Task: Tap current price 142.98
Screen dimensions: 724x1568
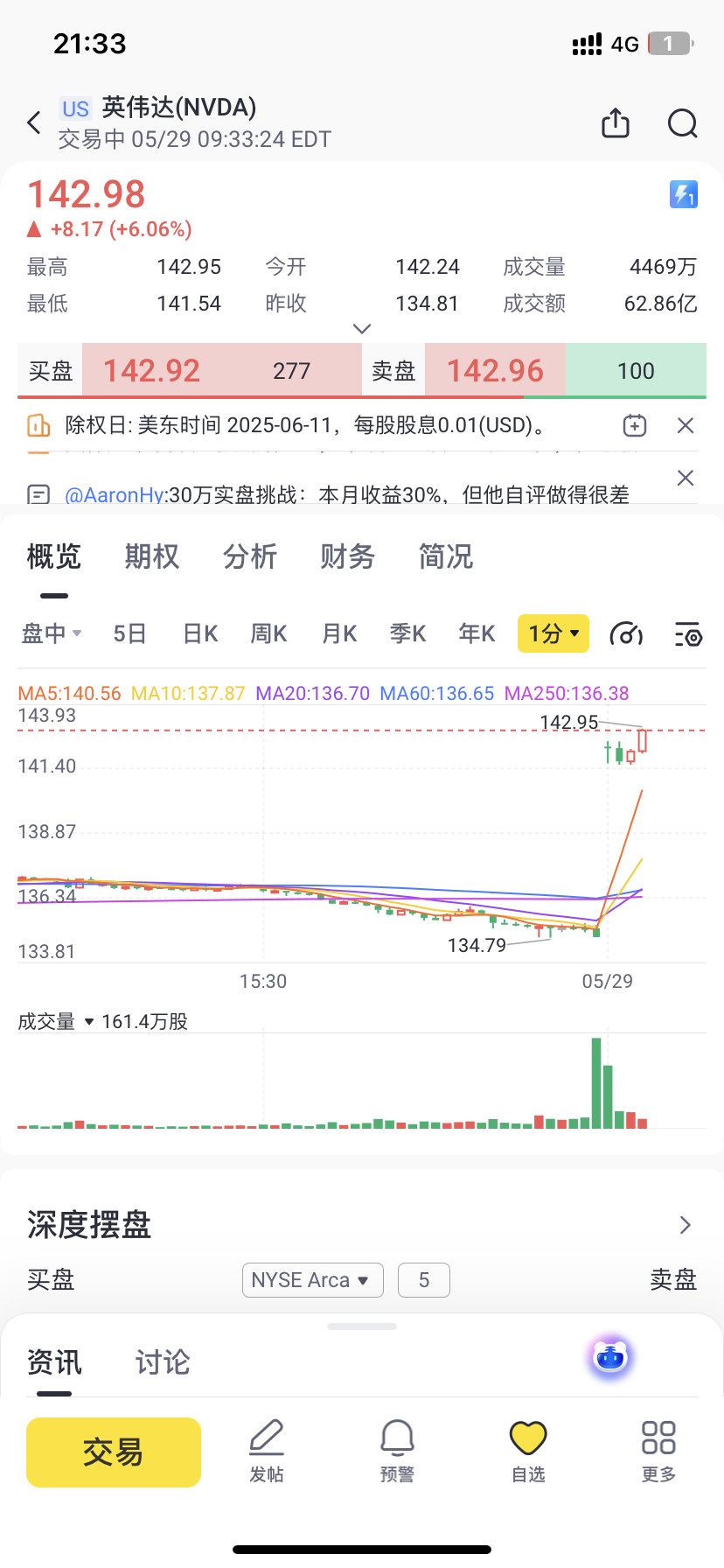Action: pos(87,194)
